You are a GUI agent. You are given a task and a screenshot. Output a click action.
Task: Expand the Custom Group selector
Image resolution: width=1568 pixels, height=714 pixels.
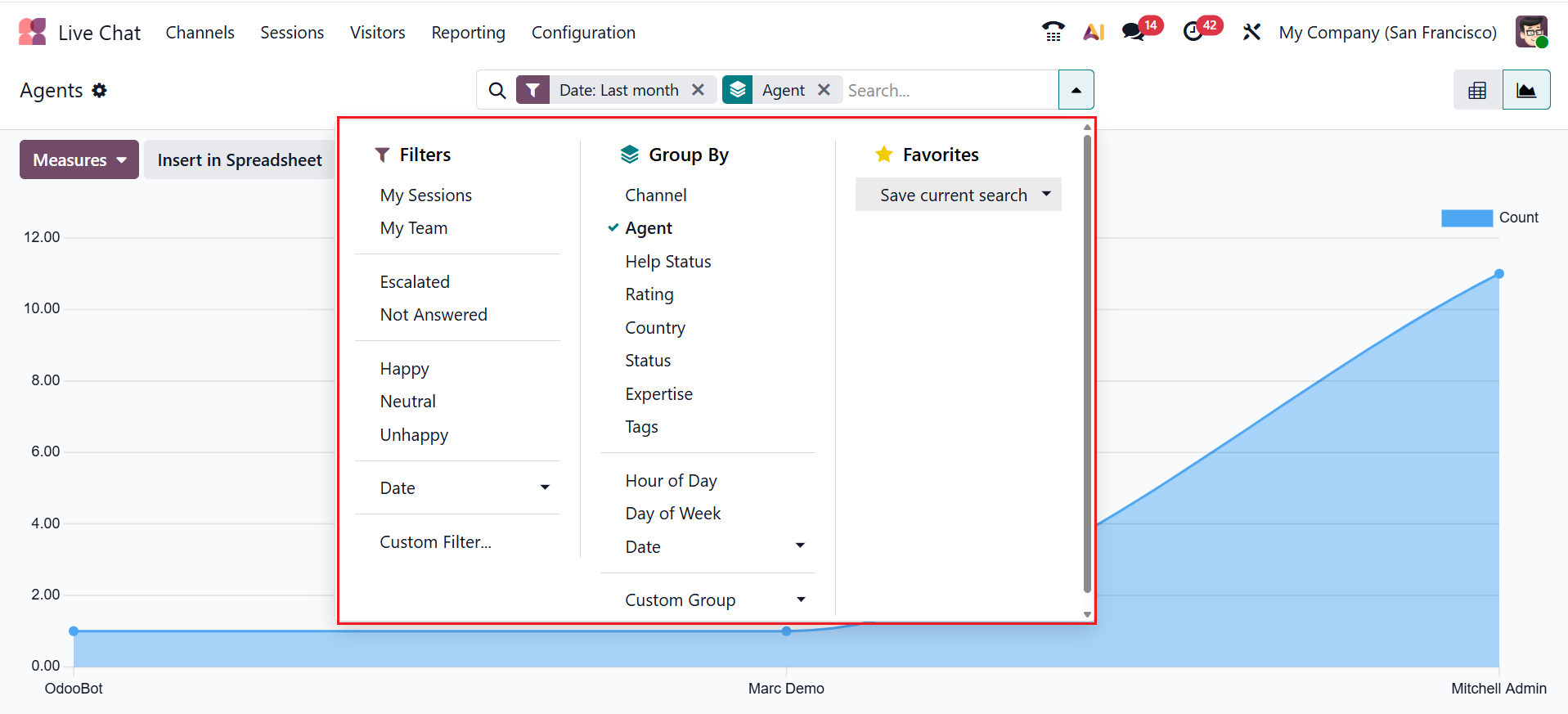tap(708, 600)
